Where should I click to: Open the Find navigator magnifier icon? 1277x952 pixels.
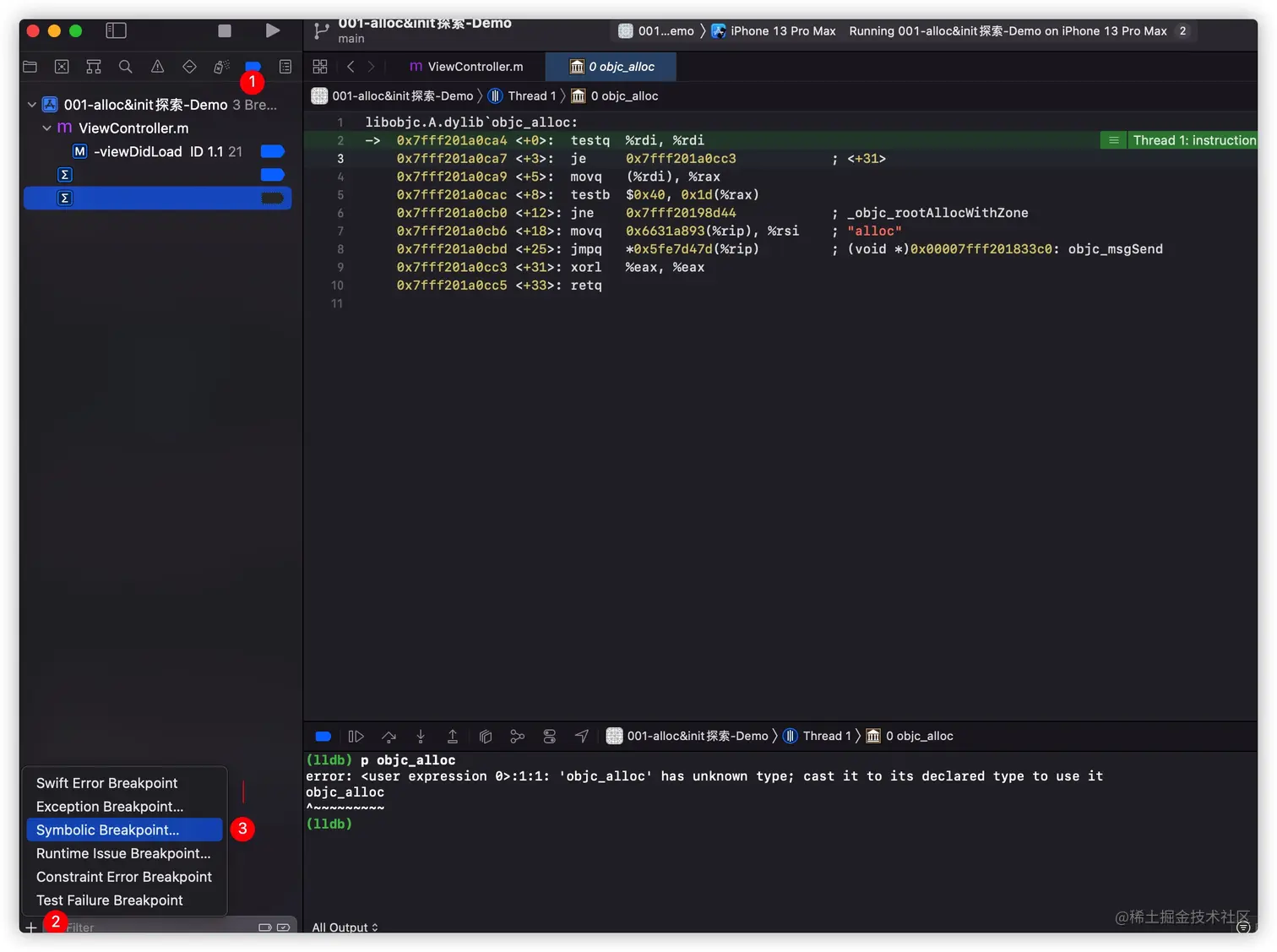click(x=125, y=67)
